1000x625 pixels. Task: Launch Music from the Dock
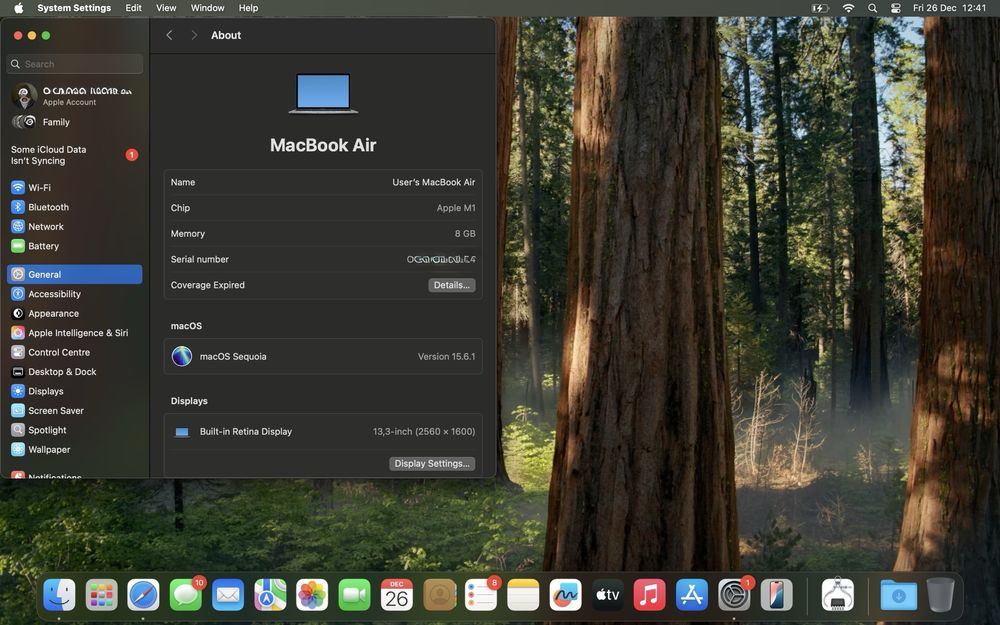coord(649,595)
